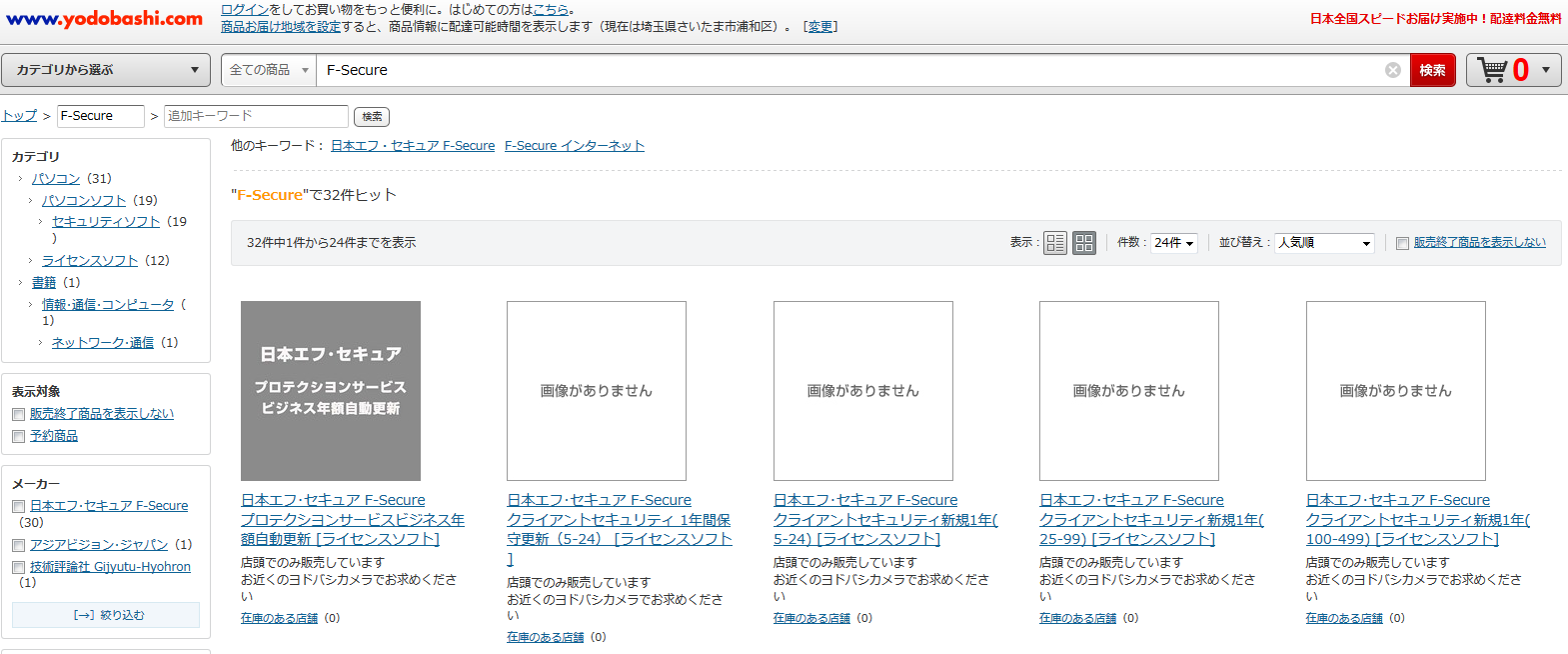Click the breadcrumb F-Secure keyword field
The width and height of the screenshot is (1568, 654).
tap(101, 116)
